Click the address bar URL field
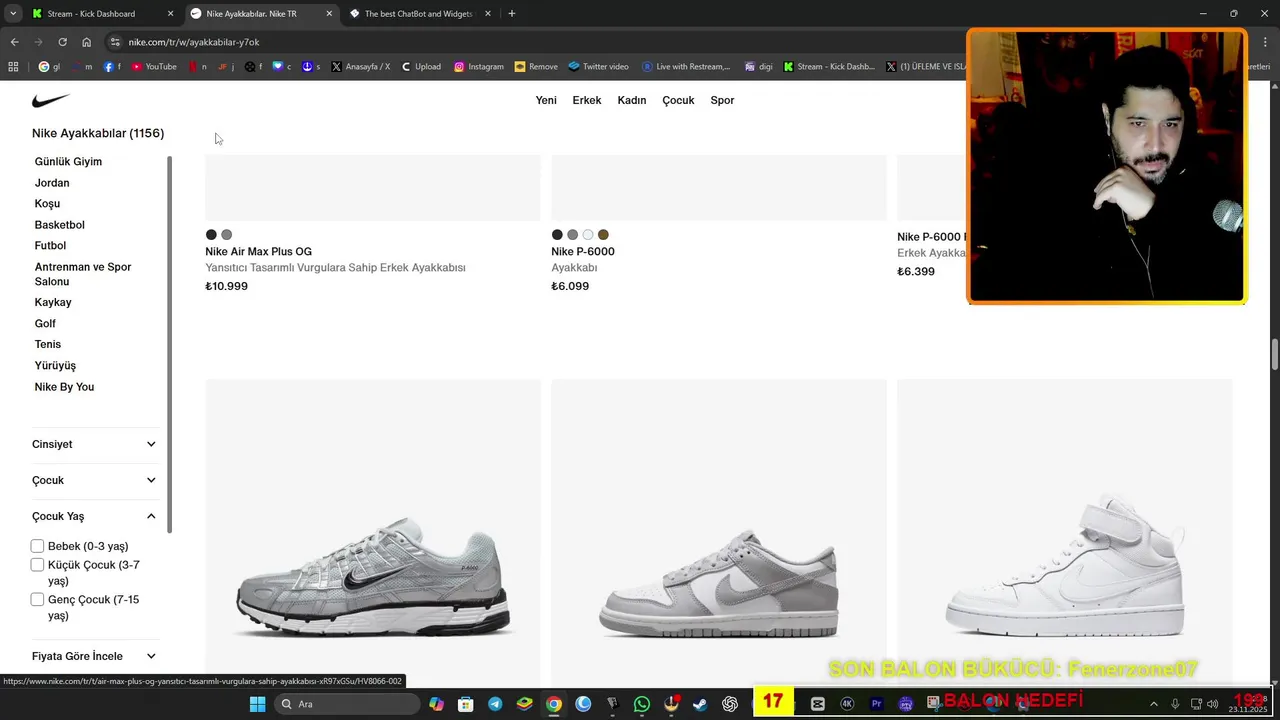The height and width of the screenshot is (720, 1280). 540,42
